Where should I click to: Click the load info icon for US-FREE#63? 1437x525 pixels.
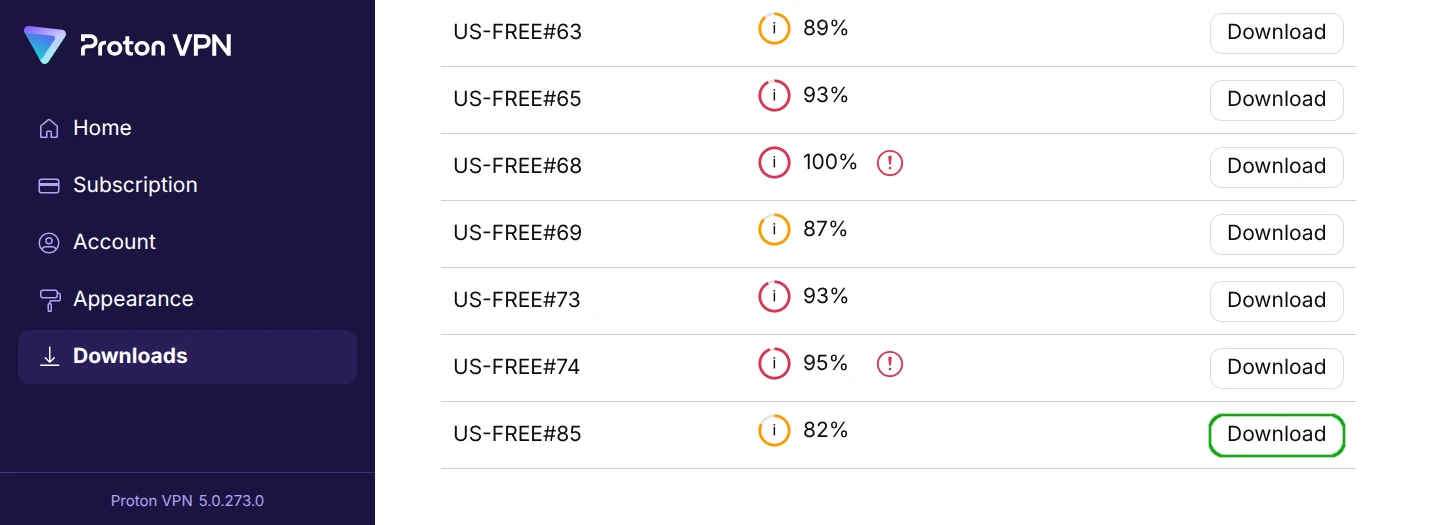pyautogui.click(x=774, y=29)
